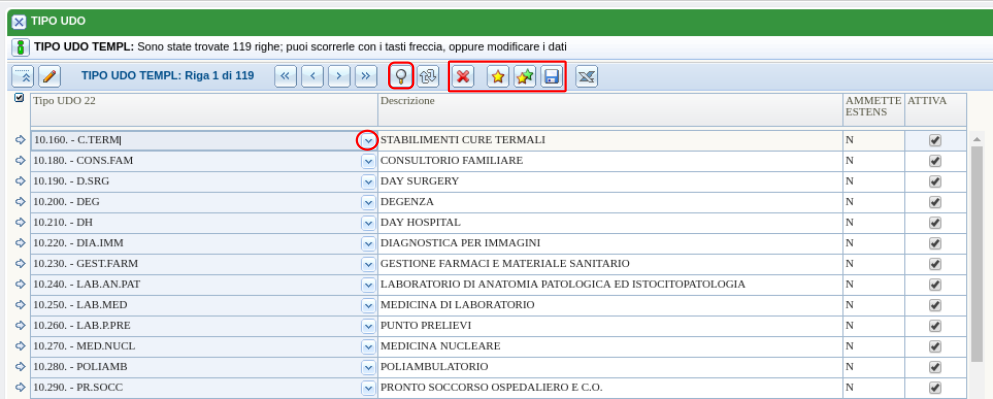Click description cell GESTIONE FARMACI E MATERIALE SANITARIO

coord(610,263)
